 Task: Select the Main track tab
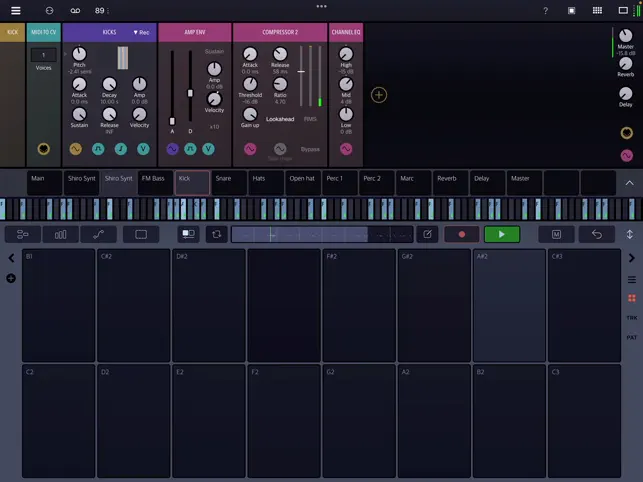click(x=44, y=183)
